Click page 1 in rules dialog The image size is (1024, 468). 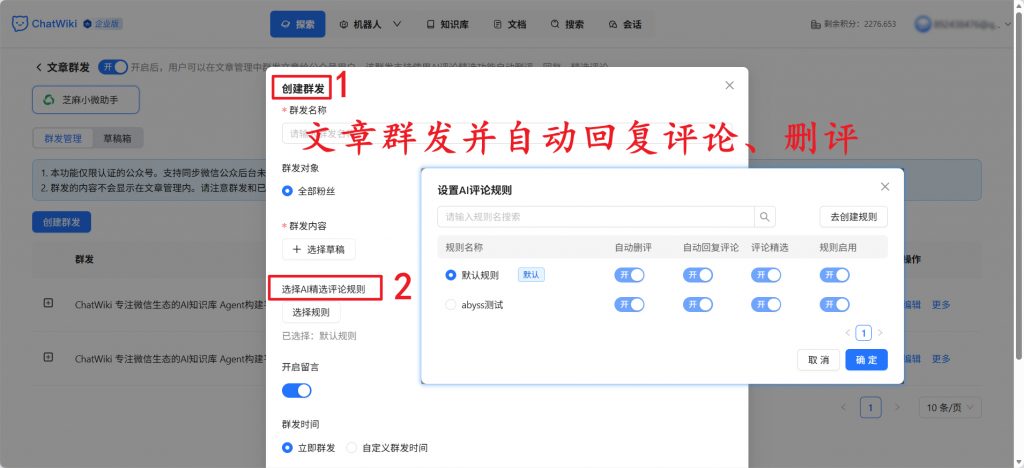pos(863,333)
